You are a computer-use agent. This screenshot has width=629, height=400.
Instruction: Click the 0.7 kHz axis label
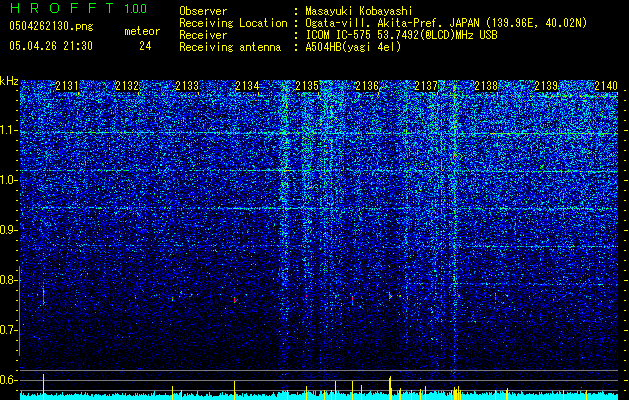tap(9, 330)
